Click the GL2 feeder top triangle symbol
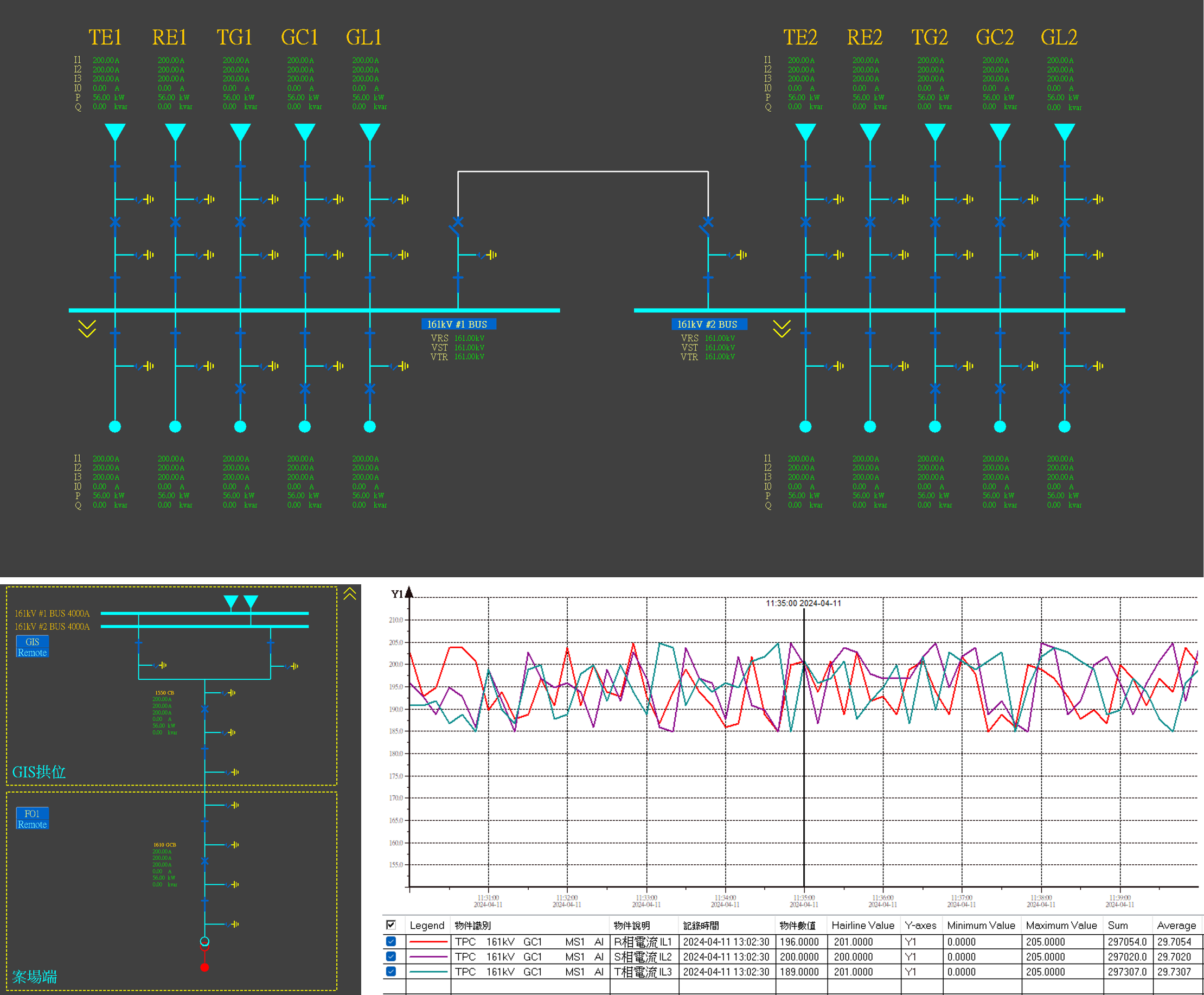This screenshot has width=1204, height=995. click(x=1064, y=131)
